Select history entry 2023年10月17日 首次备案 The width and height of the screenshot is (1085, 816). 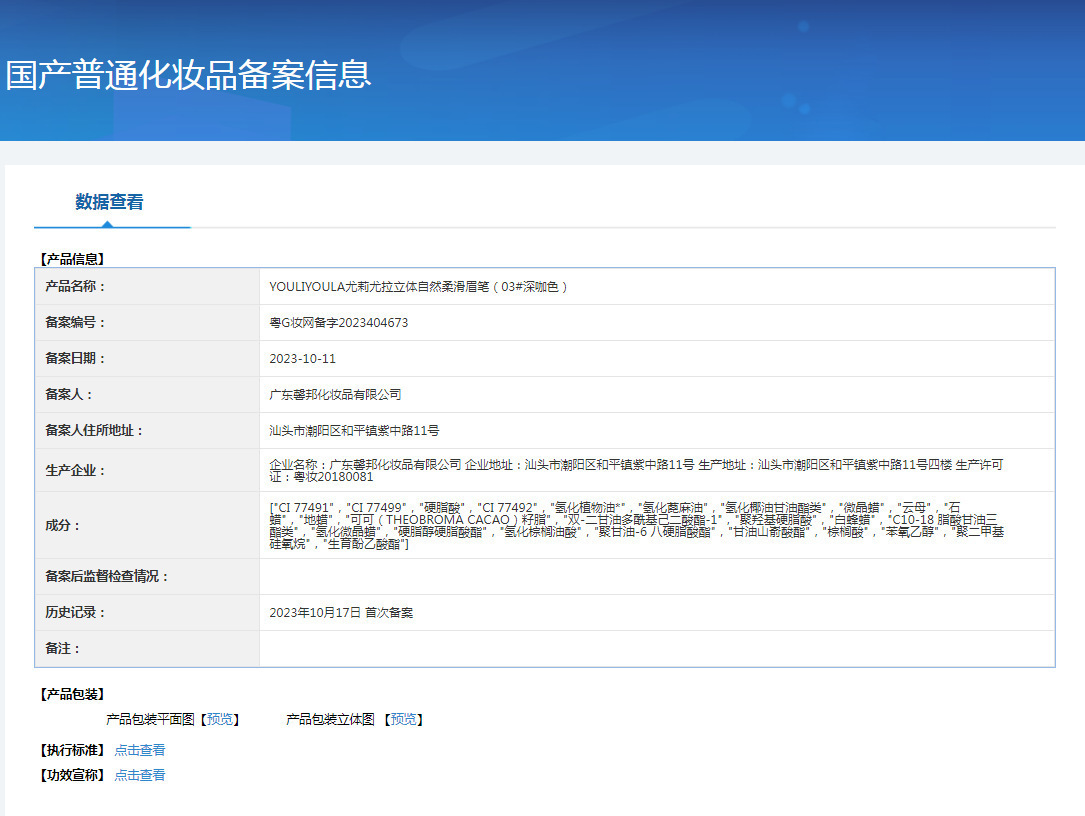(x=341, y=613)
